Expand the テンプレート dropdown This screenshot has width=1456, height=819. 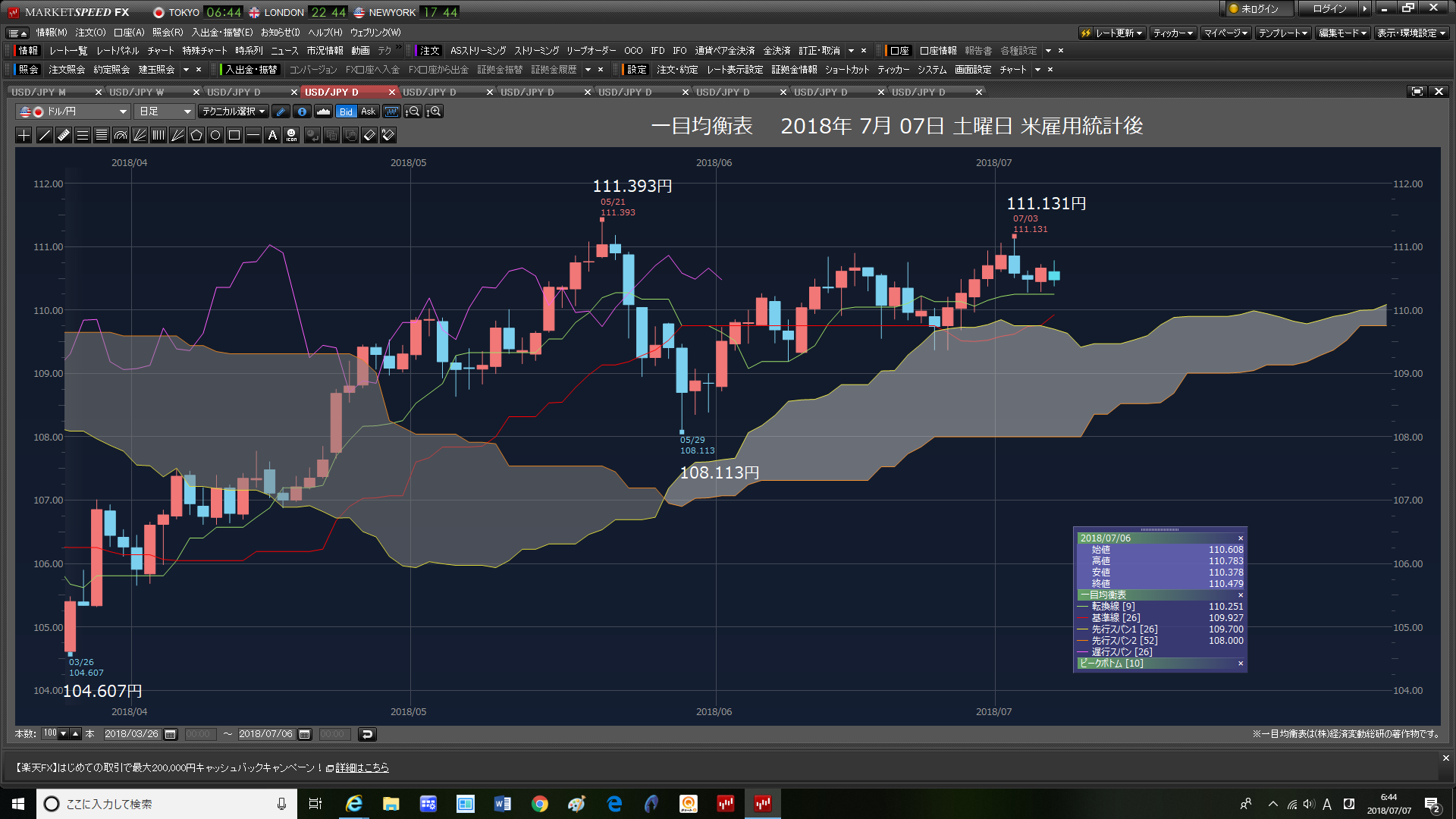(1283, 33)
